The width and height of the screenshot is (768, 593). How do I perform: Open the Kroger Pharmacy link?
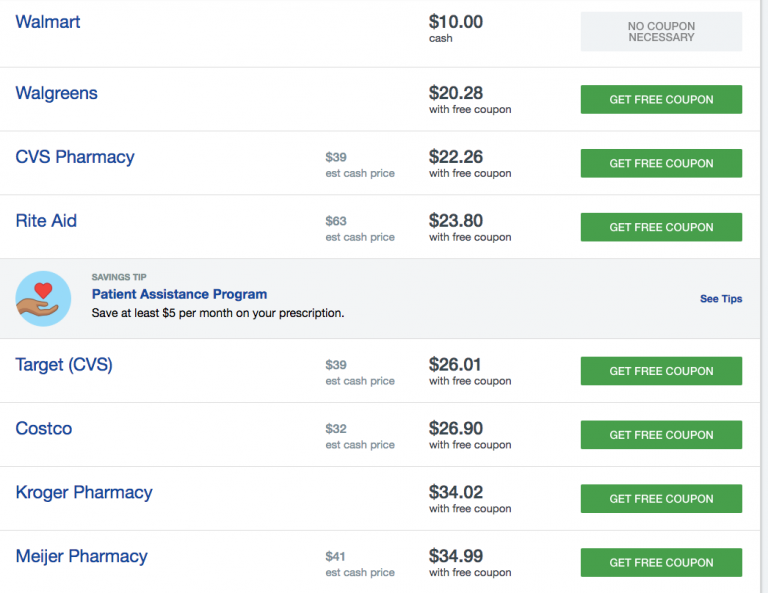pyautogui.click(x=84, y=493)
